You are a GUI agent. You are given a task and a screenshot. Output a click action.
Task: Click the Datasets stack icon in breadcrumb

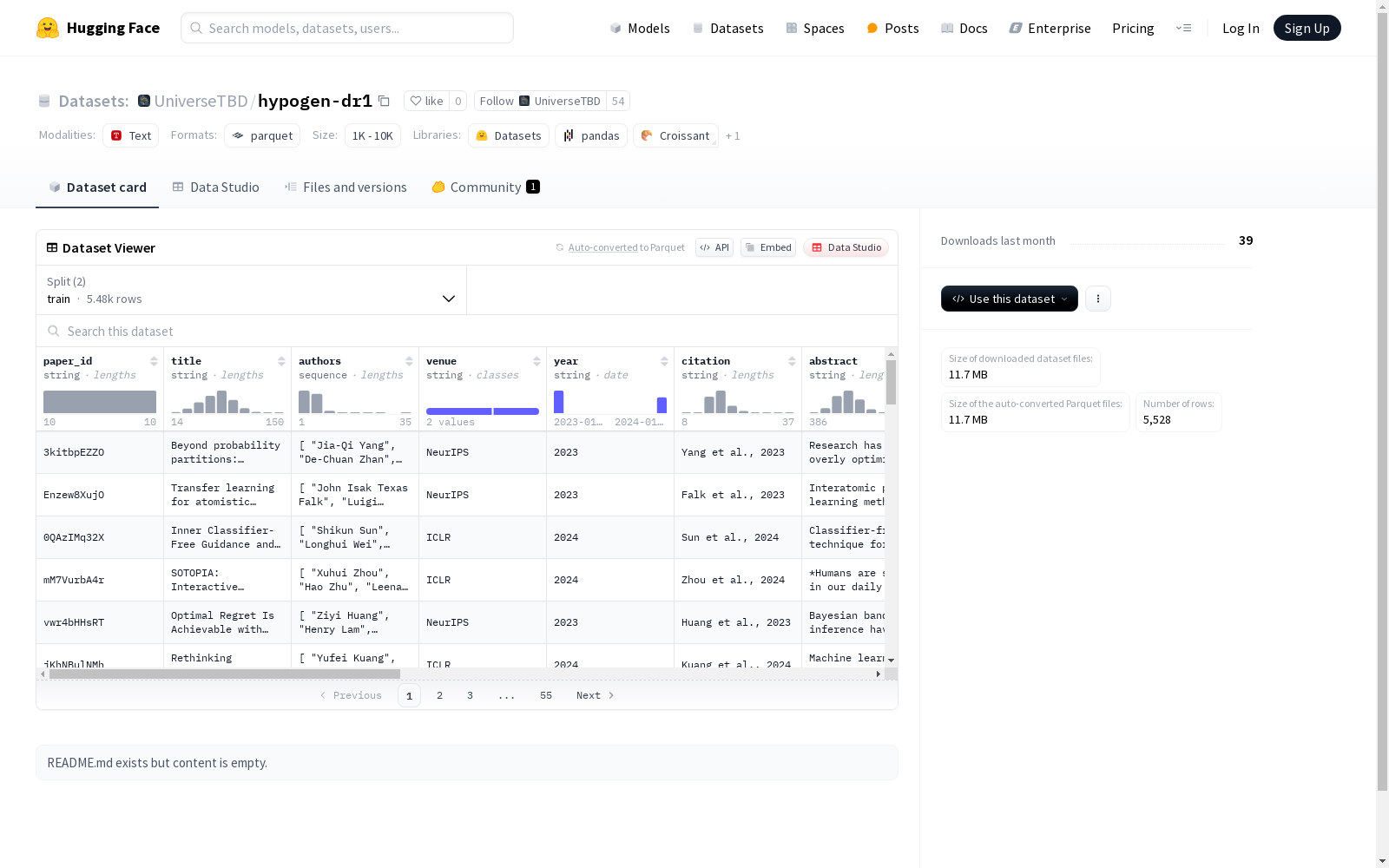pos(44,101)
